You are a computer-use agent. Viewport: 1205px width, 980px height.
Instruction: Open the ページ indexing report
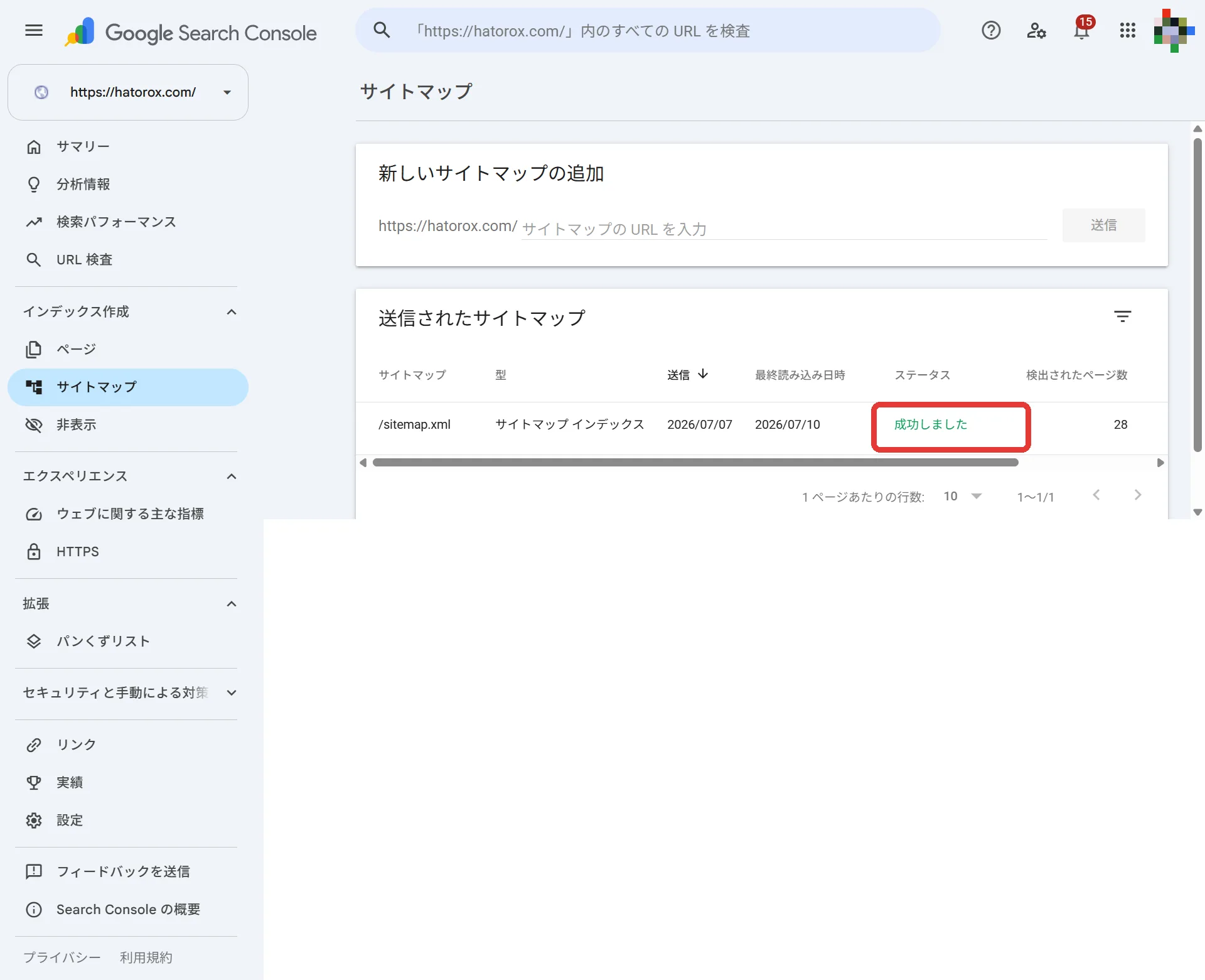pyautogui.click(x=128, y=349)
